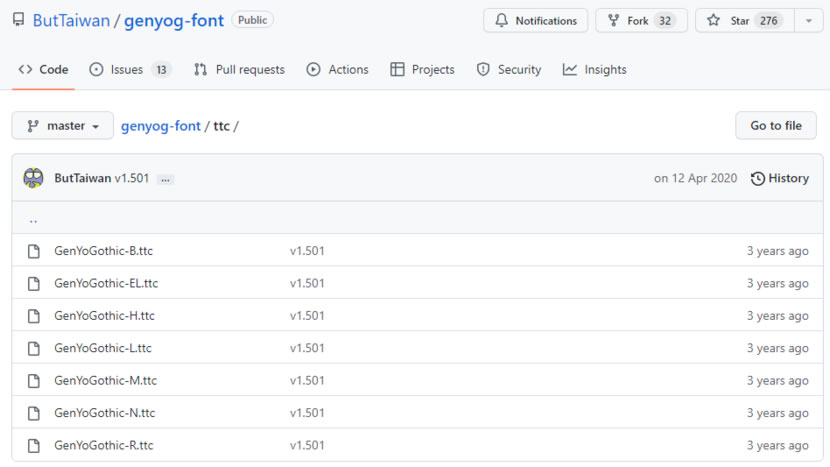Open the star lists dropdown arrow
The image size is (830, 467).
[809, 21]
